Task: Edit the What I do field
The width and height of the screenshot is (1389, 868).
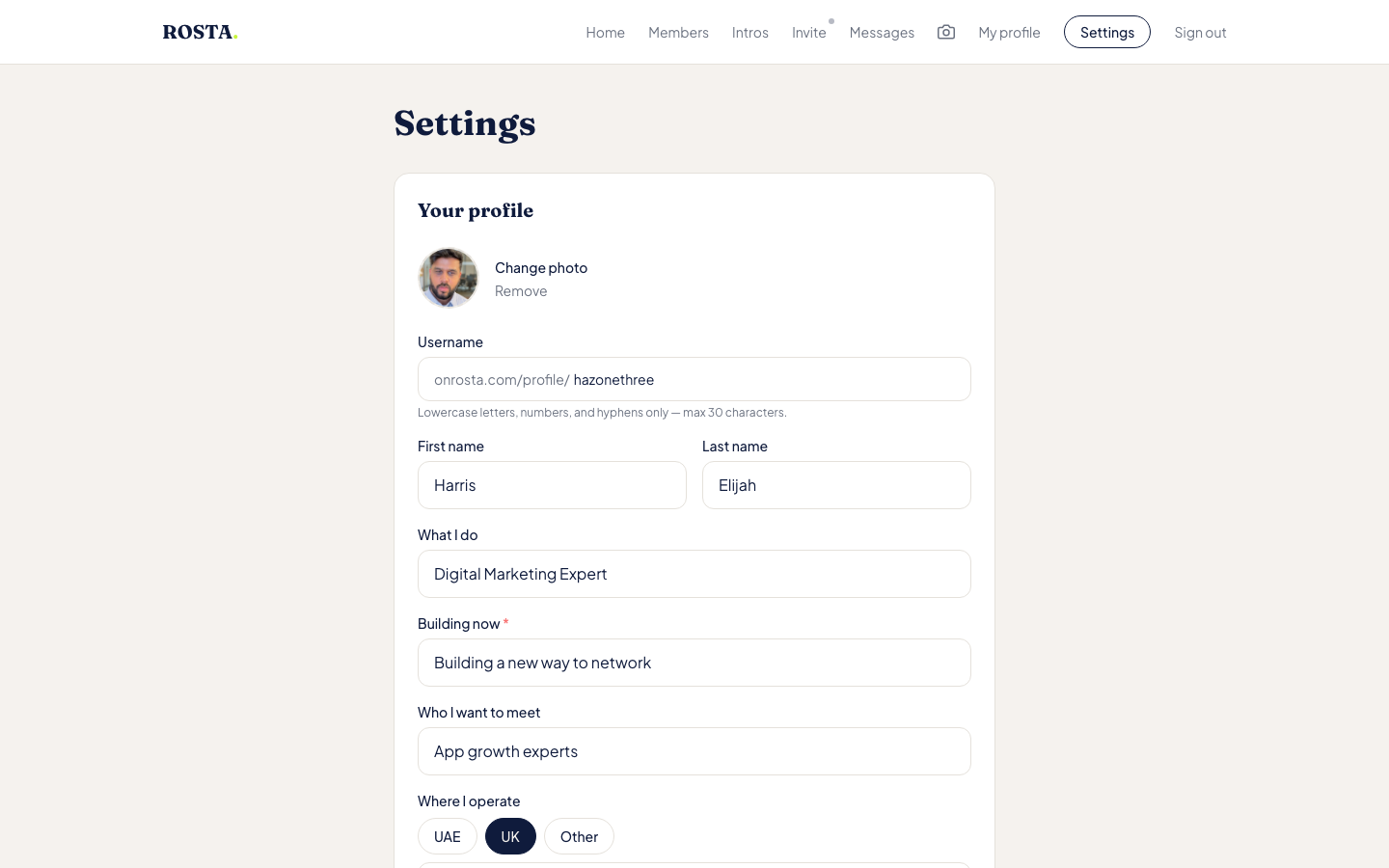Action: pos(694,574)
